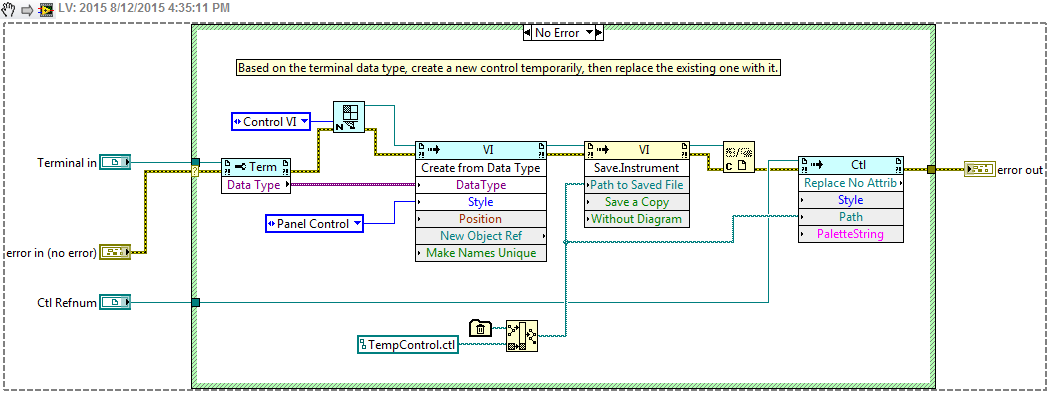Click the temporary directory constant icon
The height and width of the screenshot is (394, 1050).
[479, 328]
